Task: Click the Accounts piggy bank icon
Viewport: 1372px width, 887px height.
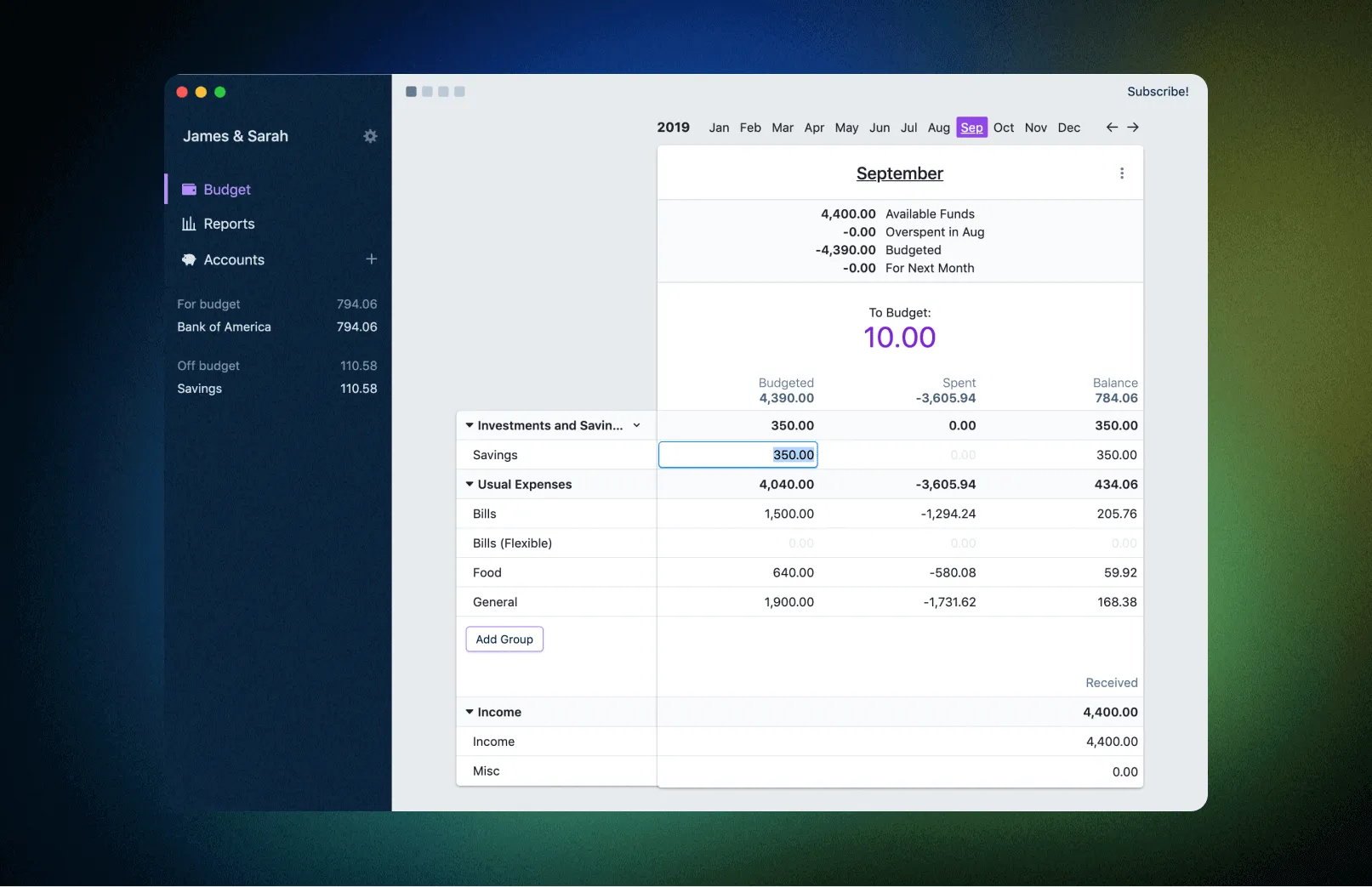Action: click(x=189, y=259)
